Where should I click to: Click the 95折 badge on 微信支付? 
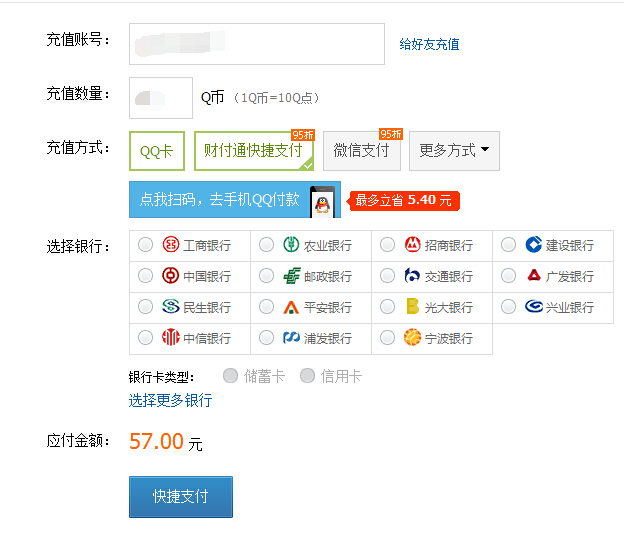click(391, 134)
